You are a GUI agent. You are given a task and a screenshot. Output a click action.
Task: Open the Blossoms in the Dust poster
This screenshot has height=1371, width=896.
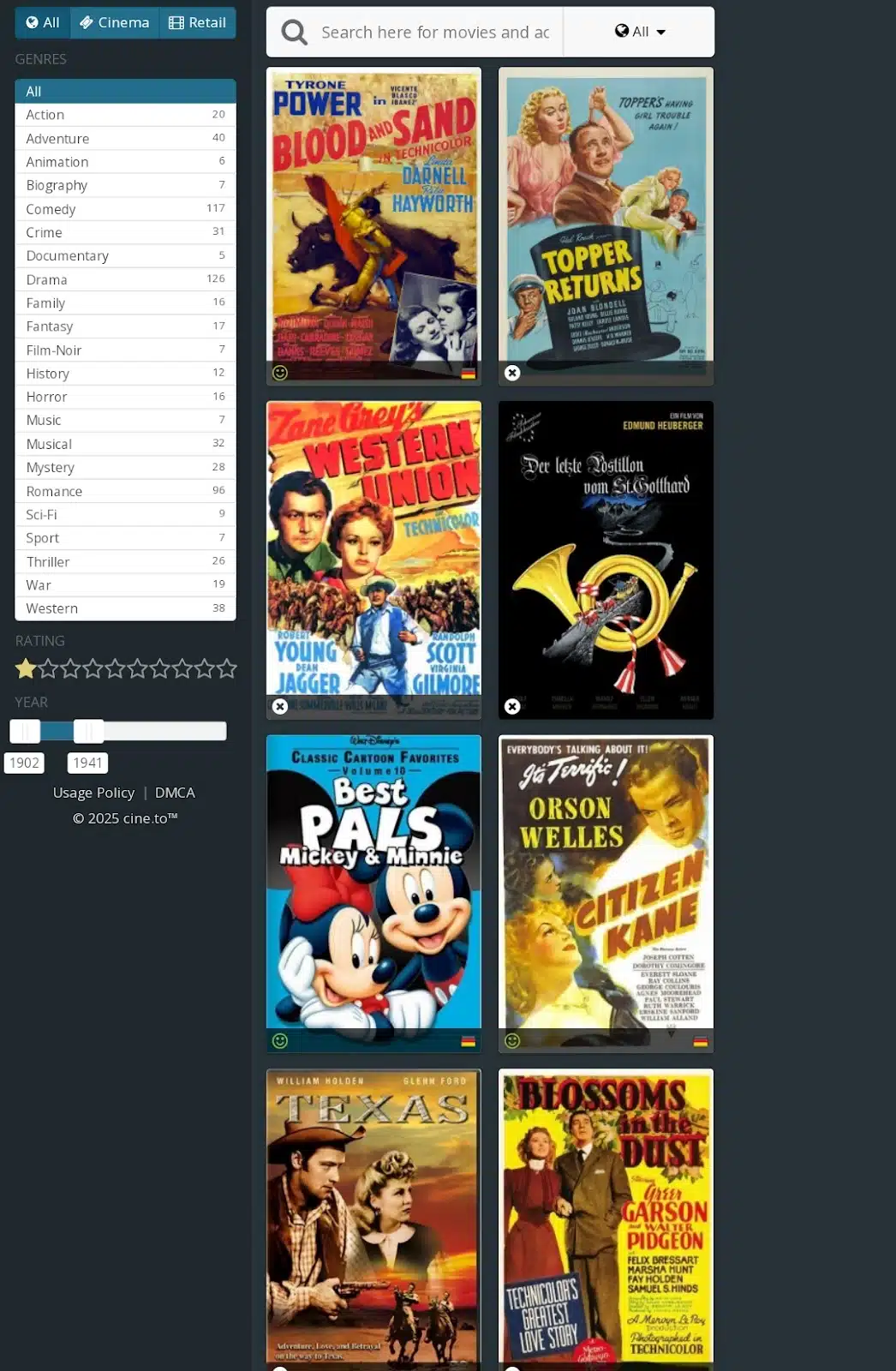tap(606, 1218)
